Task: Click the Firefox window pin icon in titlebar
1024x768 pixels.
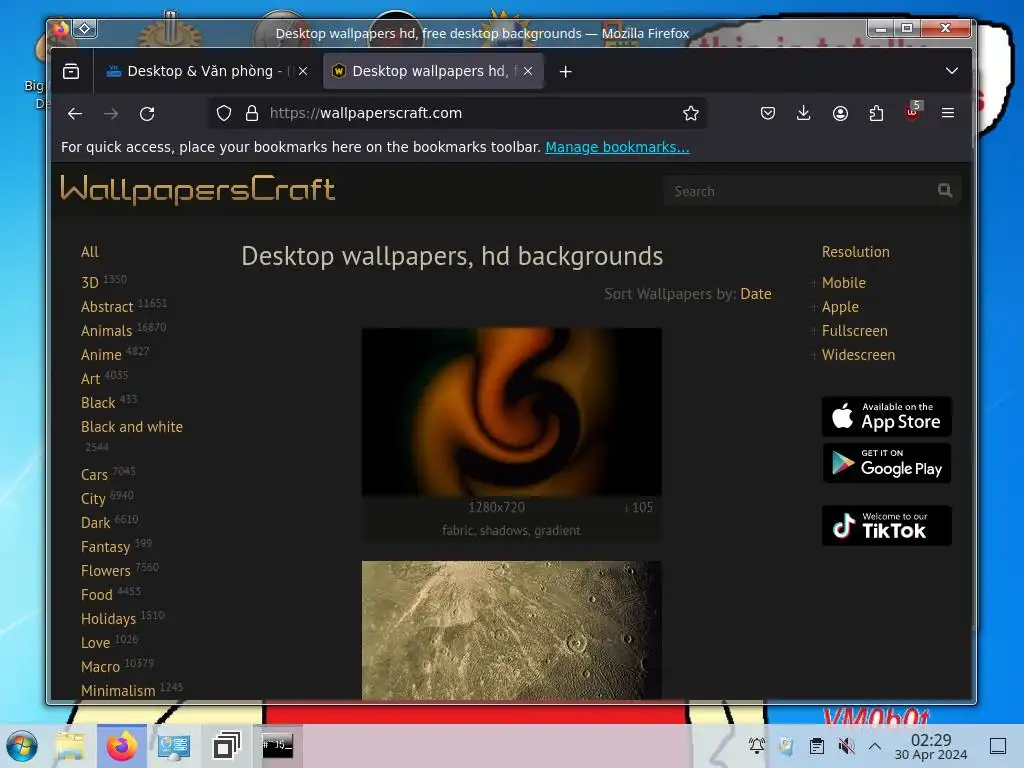Action: click(85, 28)
